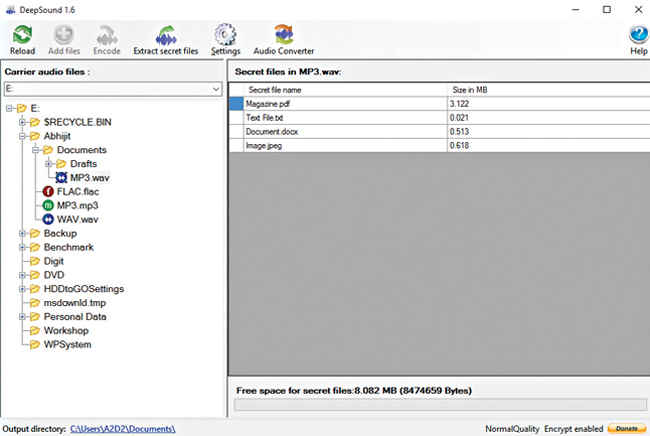Click the 0.021 size cell
The height and width of the screenshot is (436, 650).
coord(548,118)
